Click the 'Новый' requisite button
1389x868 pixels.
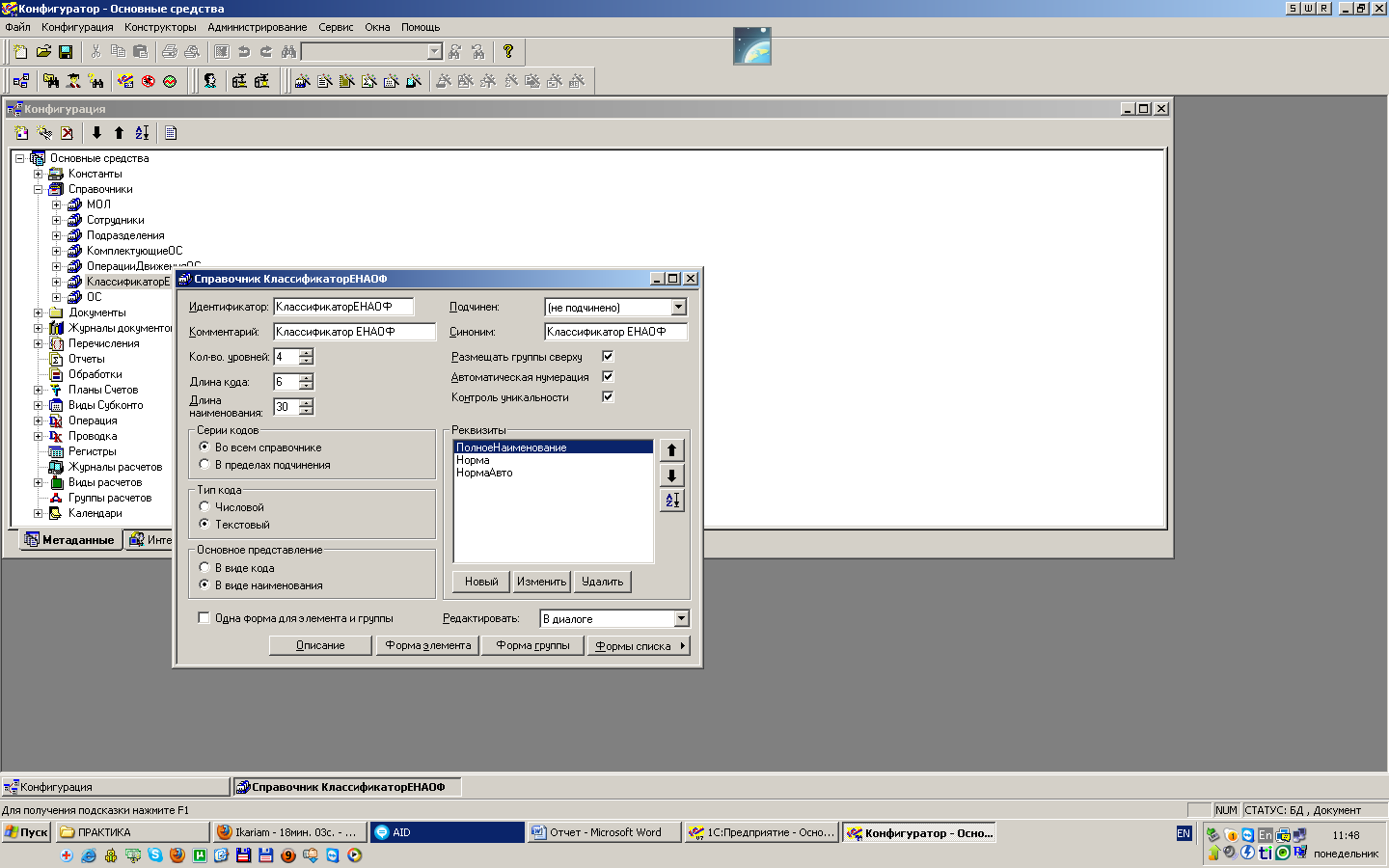(x=481, y=582)
